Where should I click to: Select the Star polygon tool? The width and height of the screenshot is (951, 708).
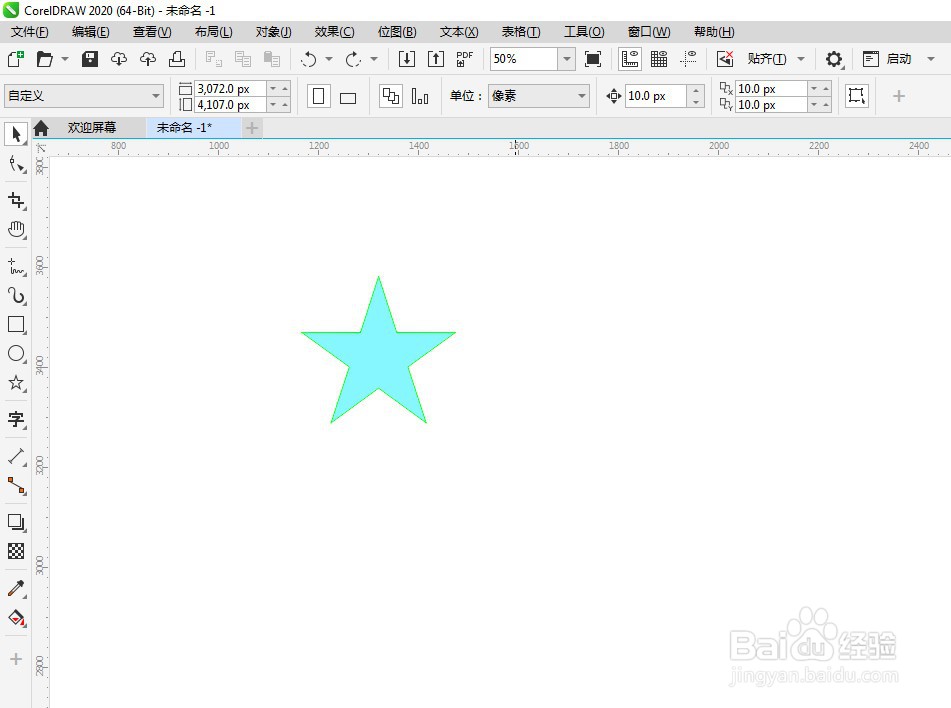(x=16, y=383)
